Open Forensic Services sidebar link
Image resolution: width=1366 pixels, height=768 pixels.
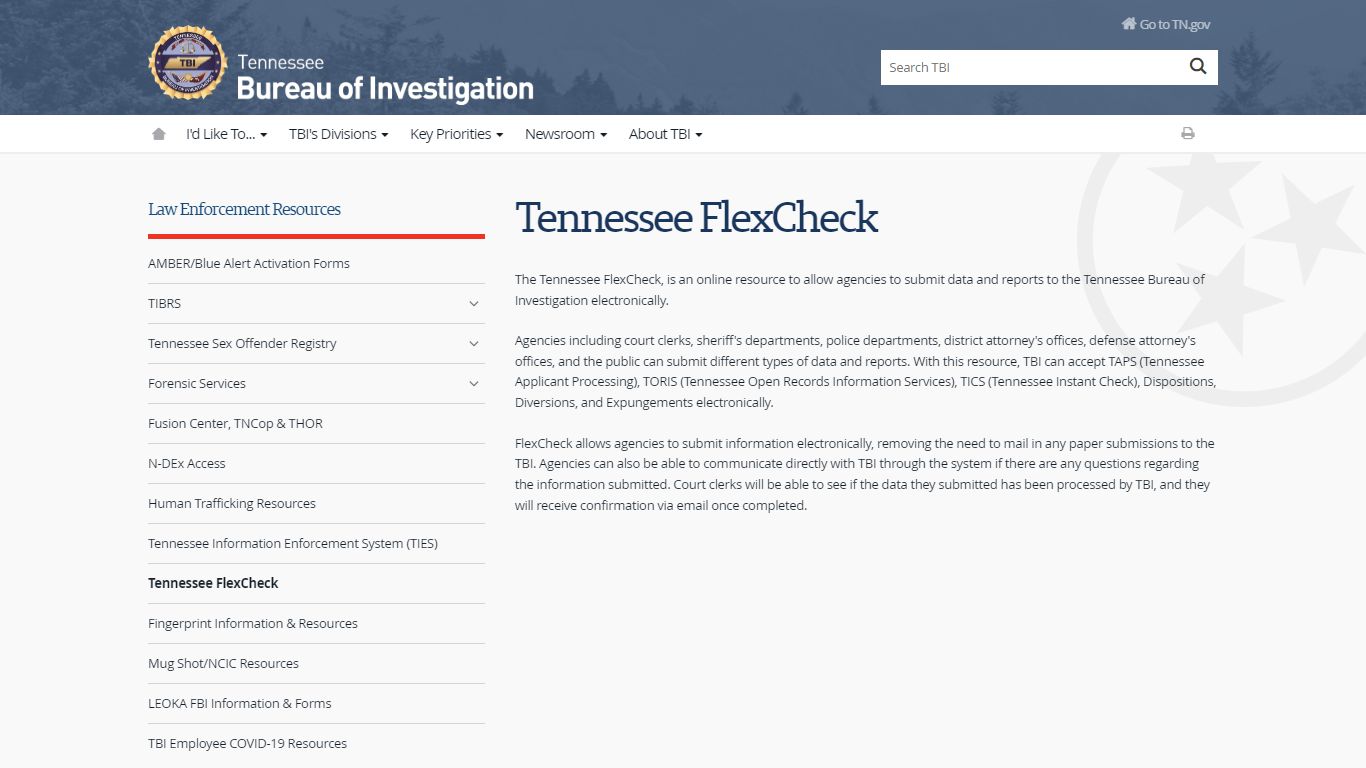coord(197,384)
